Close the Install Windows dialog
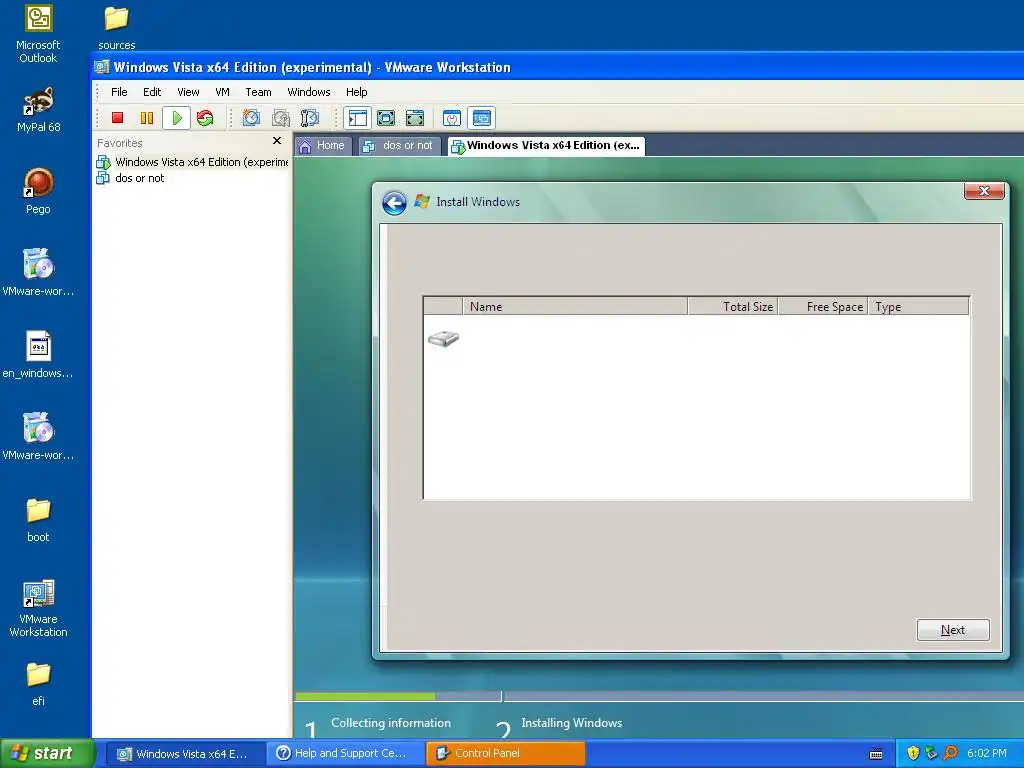Screen dimensions: 1024x768 (x=984, y=191)
